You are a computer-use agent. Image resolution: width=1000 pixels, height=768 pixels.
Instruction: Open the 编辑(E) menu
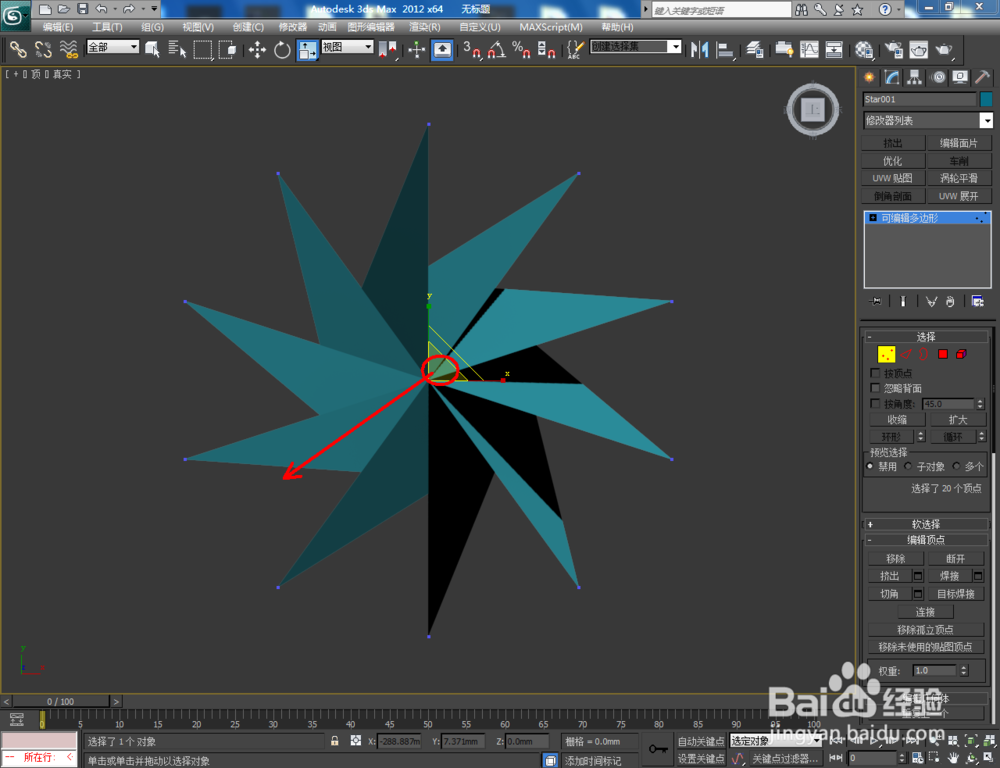click(x=58, y=27)
